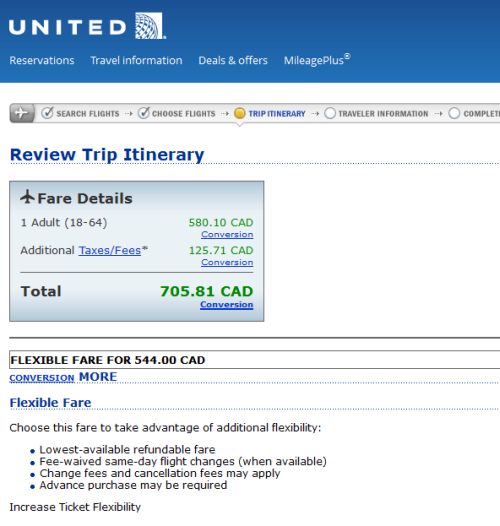
Task: Click Conversion under total 705.81 CAD
Action: [227, 304]
